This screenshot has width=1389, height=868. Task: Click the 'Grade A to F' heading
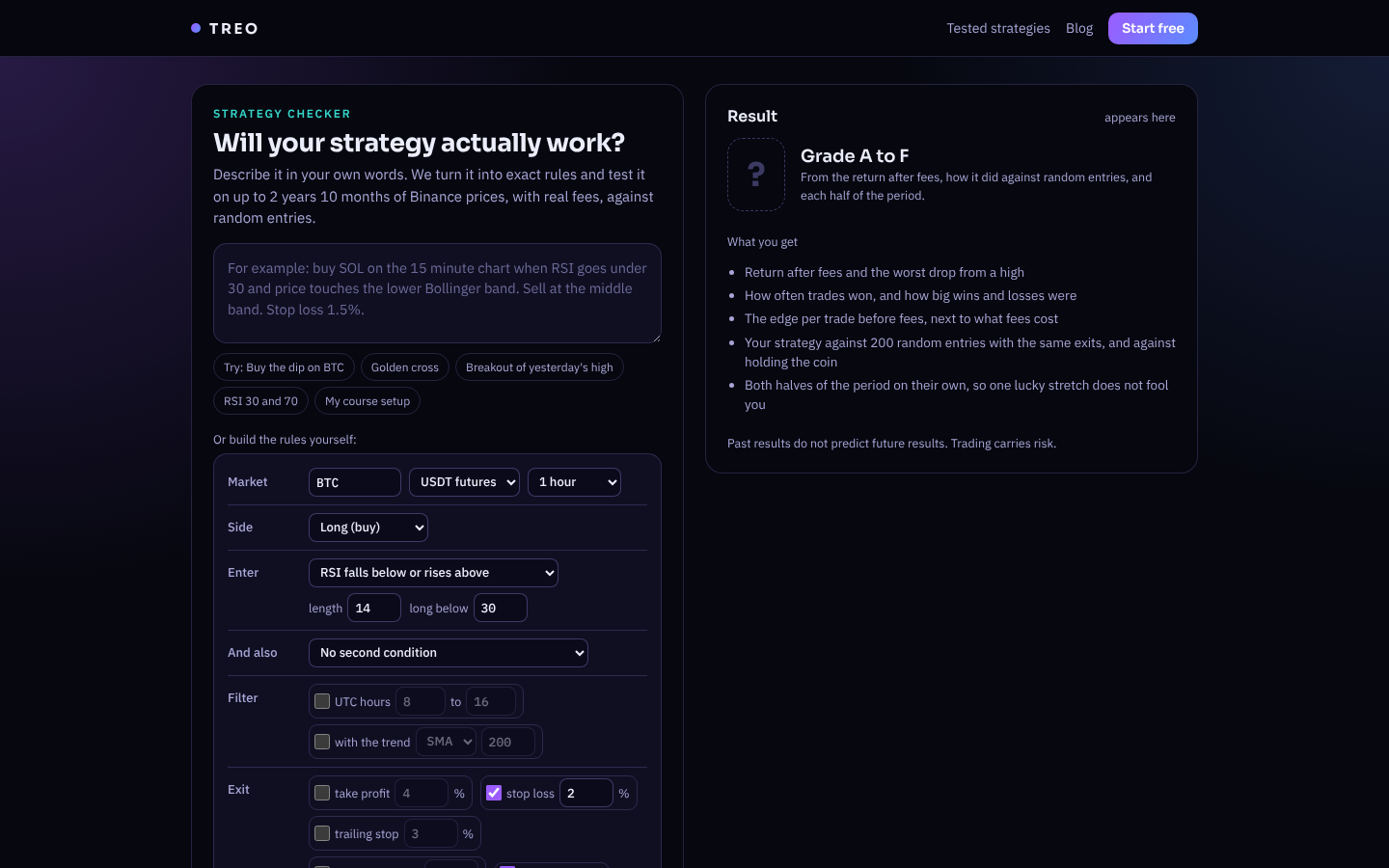[855, 155]
